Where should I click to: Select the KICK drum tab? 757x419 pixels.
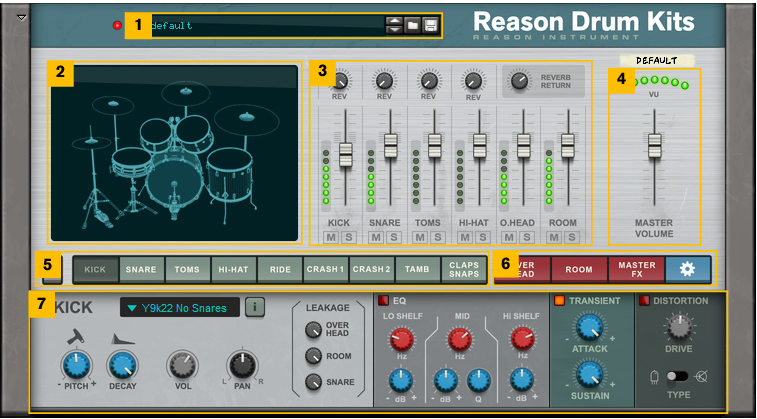96,269
